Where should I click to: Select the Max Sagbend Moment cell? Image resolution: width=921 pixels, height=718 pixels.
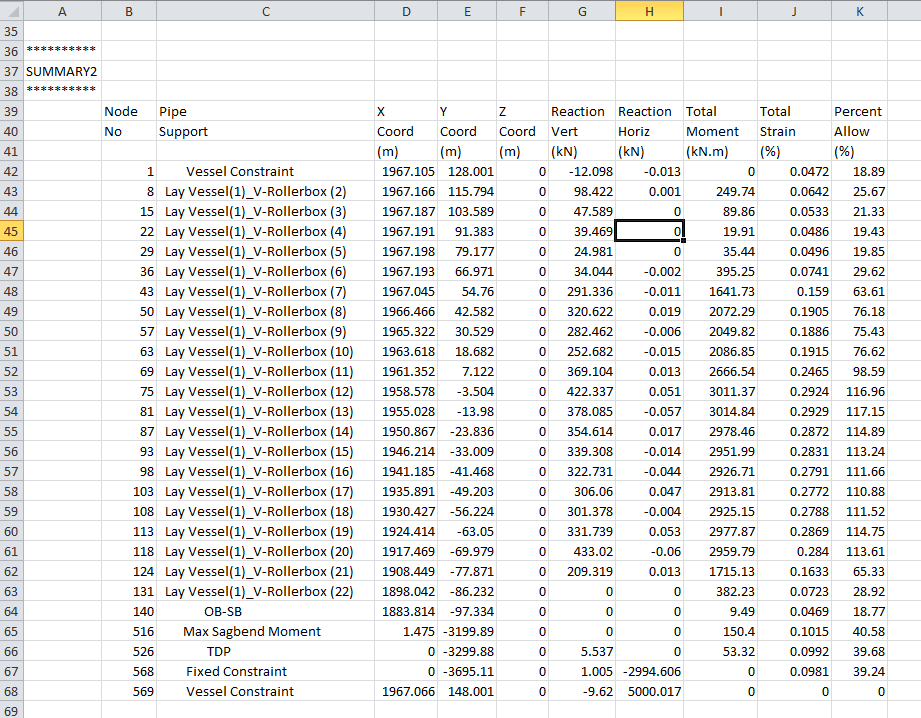[252, 631]
